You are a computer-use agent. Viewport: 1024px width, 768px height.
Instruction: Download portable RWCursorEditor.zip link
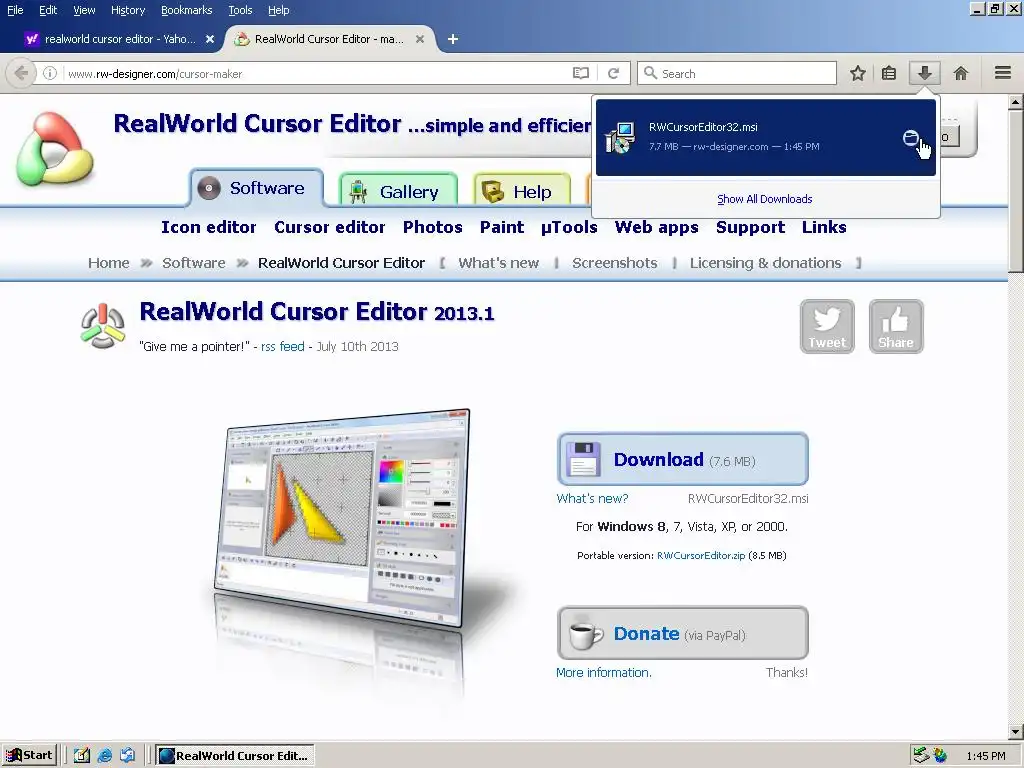pos(701,556)
